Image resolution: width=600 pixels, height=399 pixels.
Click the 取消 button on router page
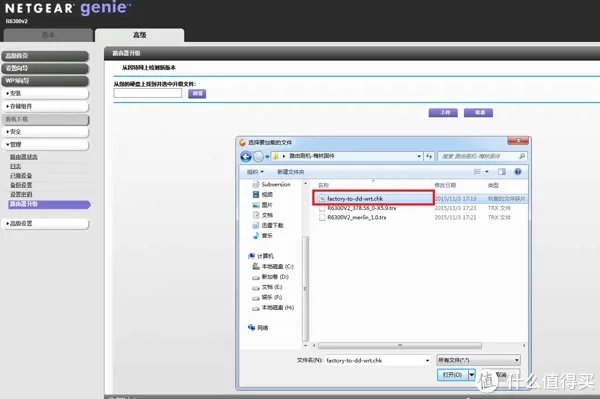pos(478,112)
